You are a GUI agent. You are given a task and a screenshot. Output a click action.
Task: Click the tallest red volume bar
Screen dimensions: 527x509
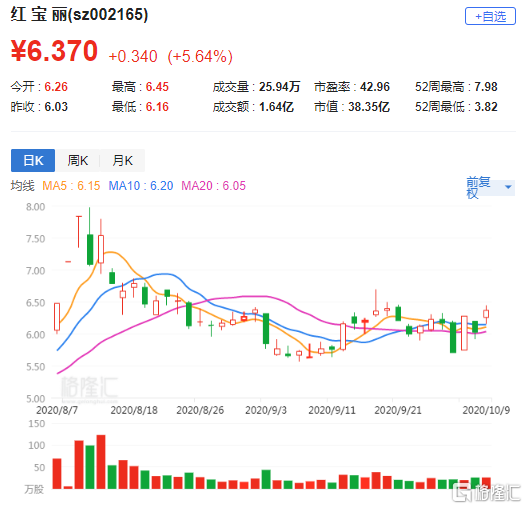[101, 462]
